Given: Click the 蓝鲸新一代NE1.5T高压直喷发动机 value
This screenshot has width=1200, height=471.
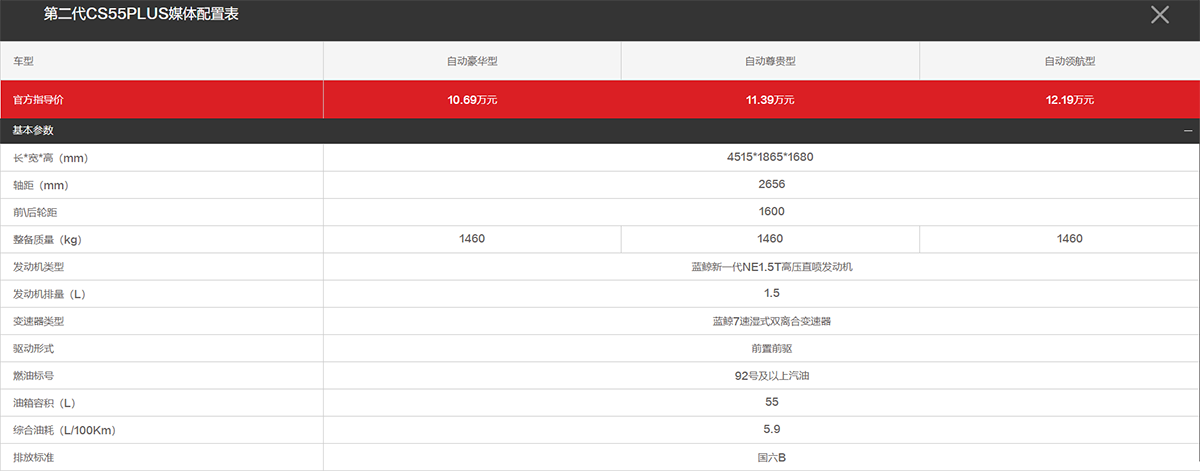Looking at the screenshot, I should pyautogui.click(x=770, y=267).
